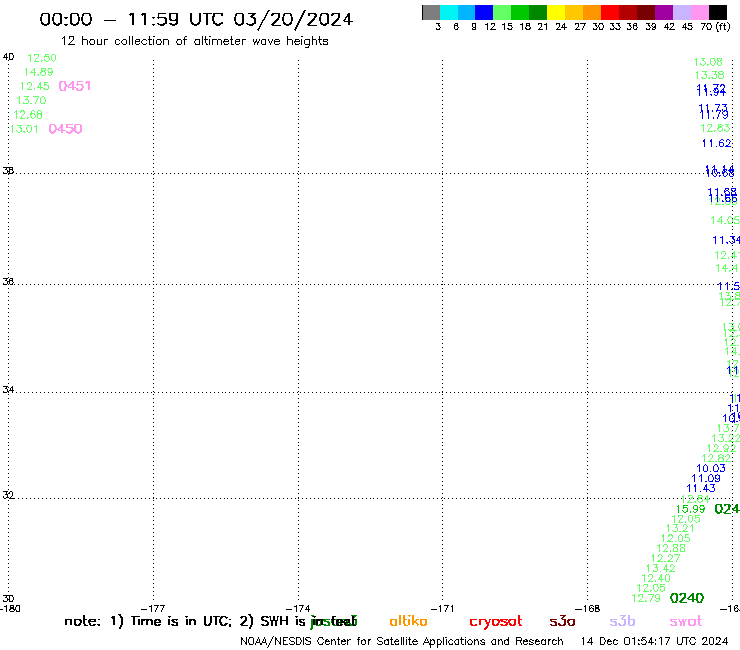Click the wave height reading 12.83

(715, 128)
